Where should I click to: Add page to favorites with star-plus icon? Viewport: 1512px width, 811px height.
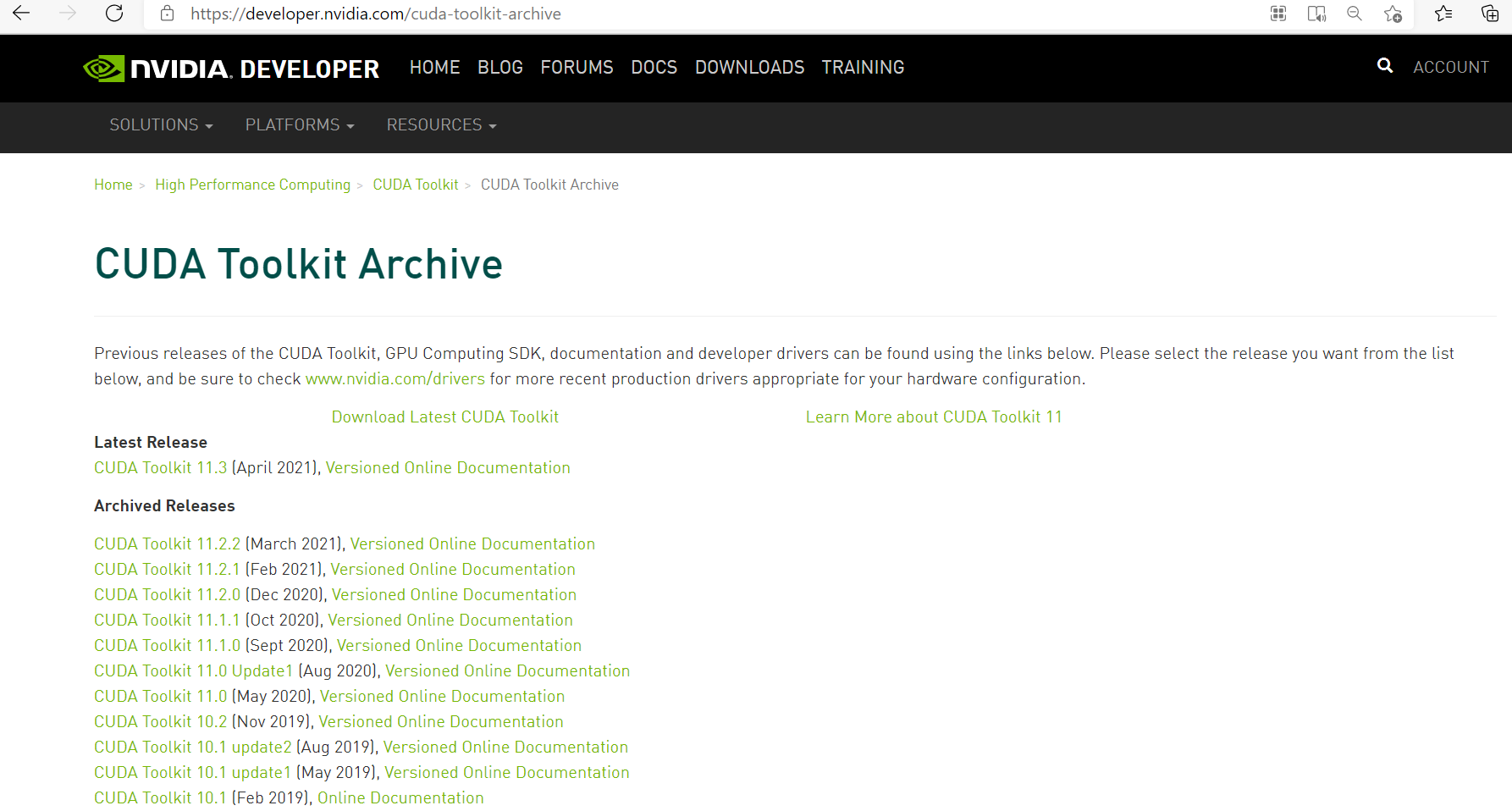[x=1393, y=14]
